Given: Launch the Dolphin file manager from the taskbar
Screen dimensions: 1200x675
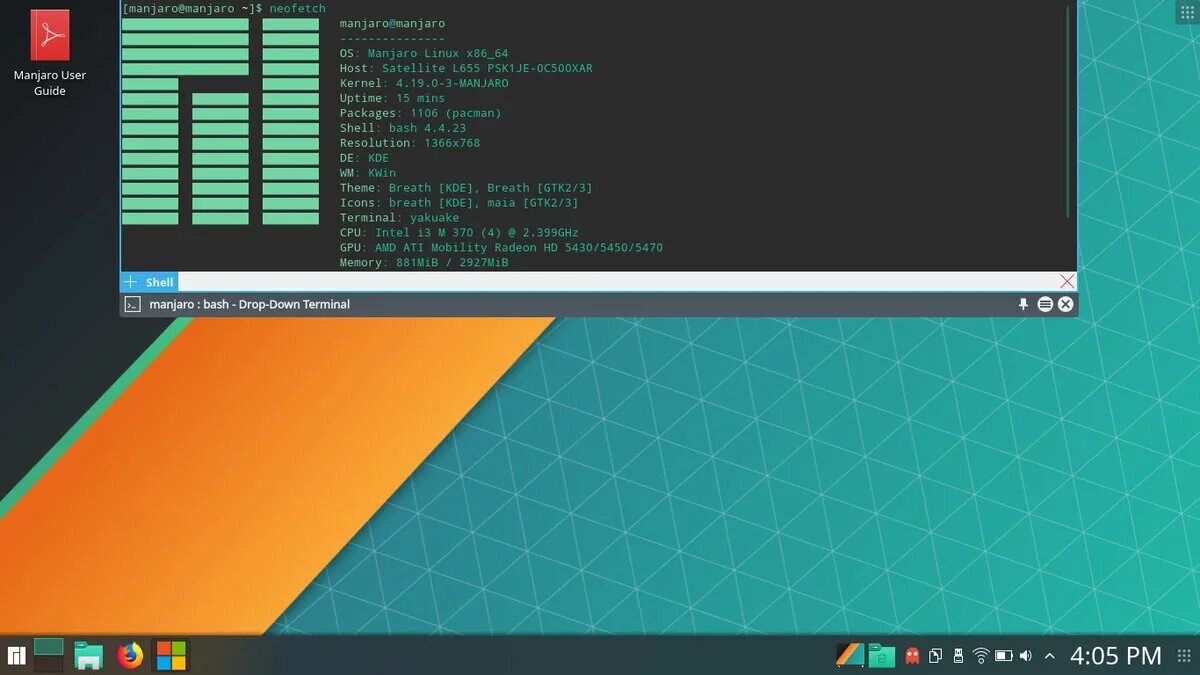Looking at the screenshot, I should pyautogui.click(x=89, y=656).
